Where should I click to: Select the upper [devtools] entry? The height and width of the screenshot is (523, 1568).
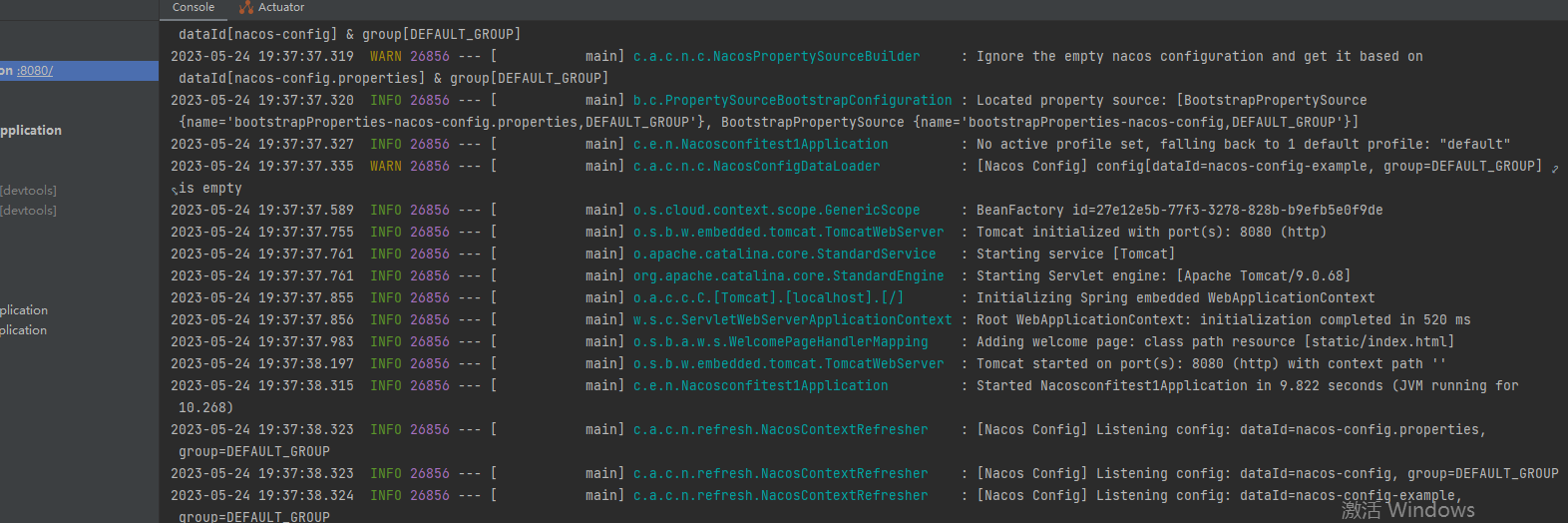click(x=29, y=191)
